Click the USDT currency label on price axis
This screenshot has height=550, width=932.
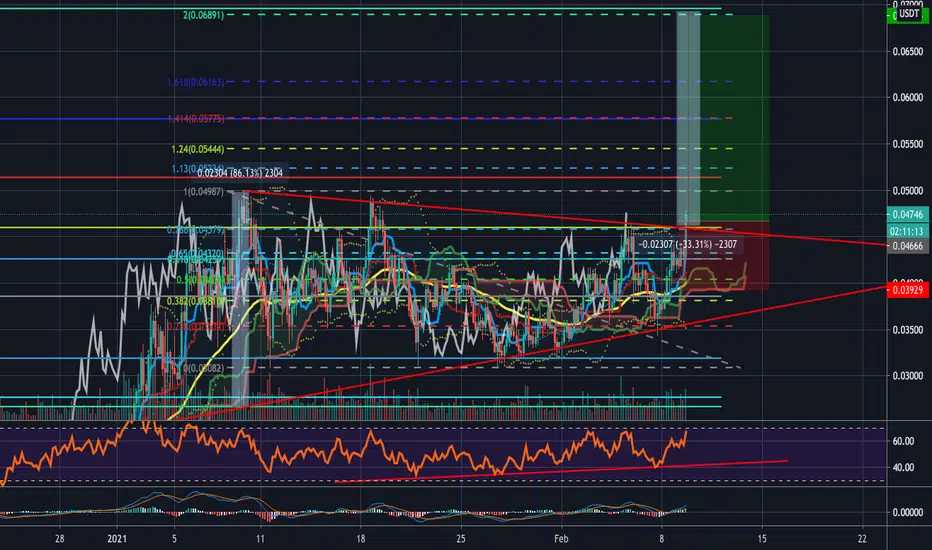[x=908, y=13]
